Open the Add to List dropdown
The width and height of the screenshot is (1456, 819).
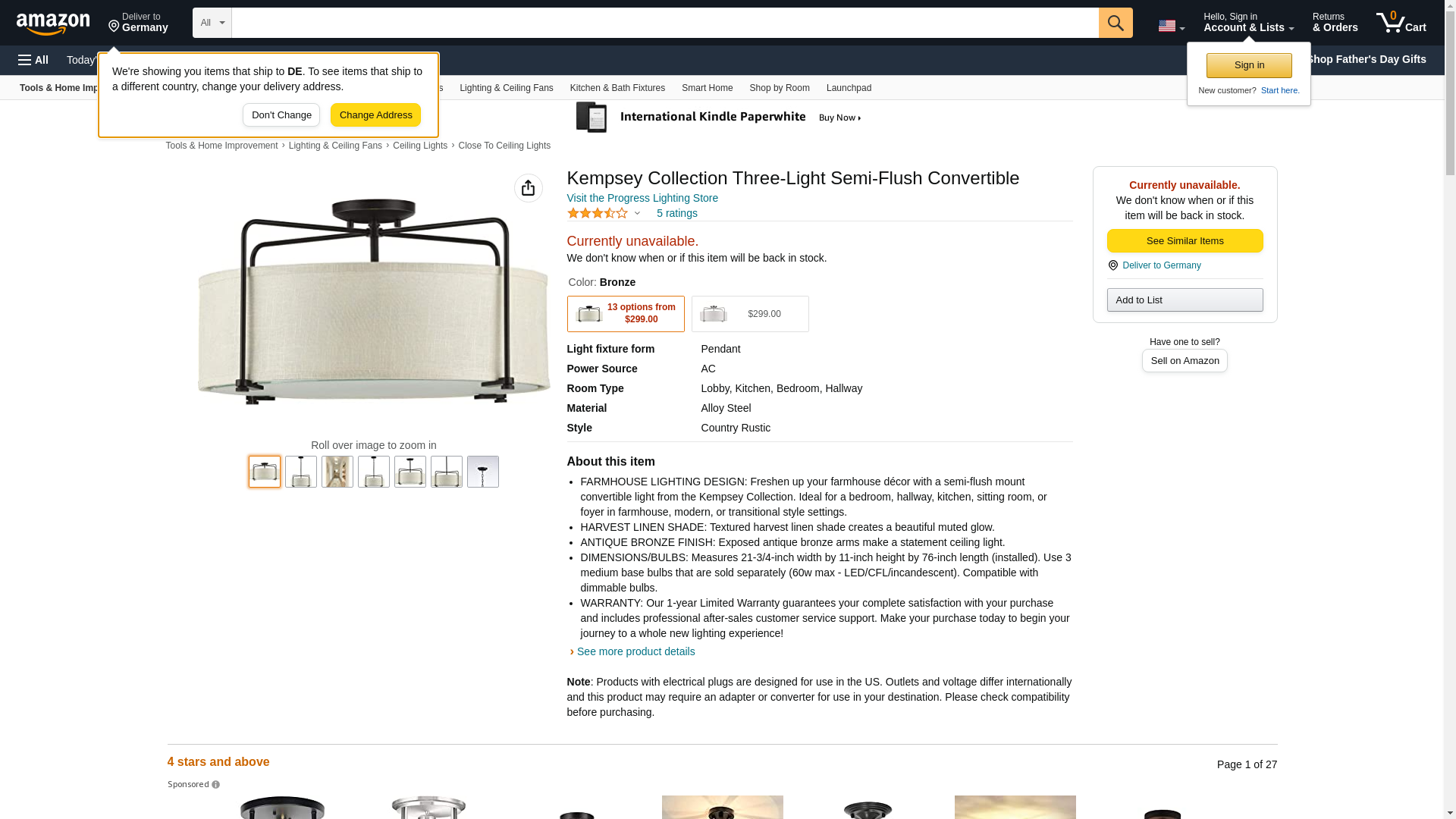pyautogui.click(x=1185, y=300)
